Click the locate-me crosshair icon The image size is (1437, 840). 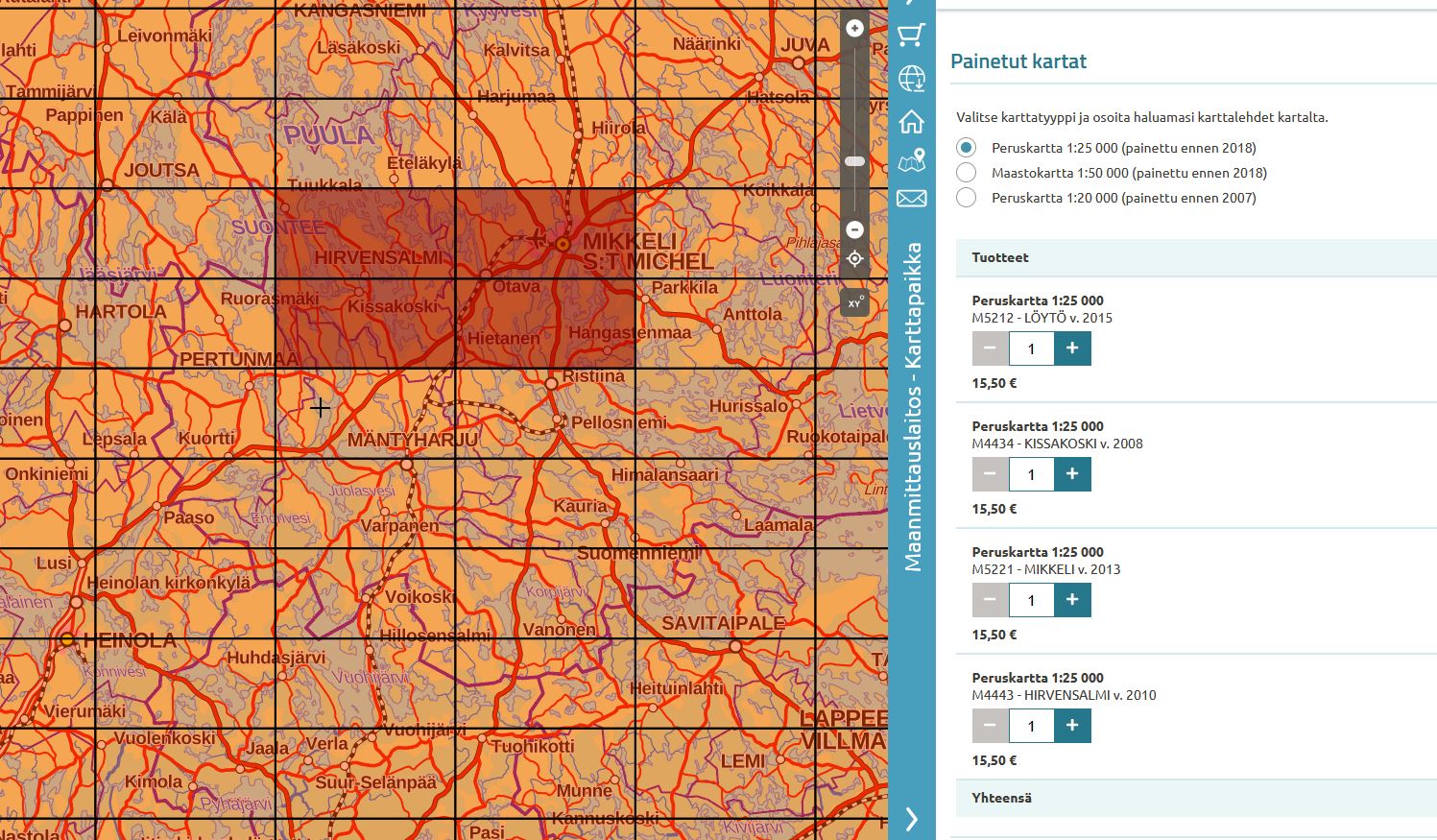(x=854, y=259)
